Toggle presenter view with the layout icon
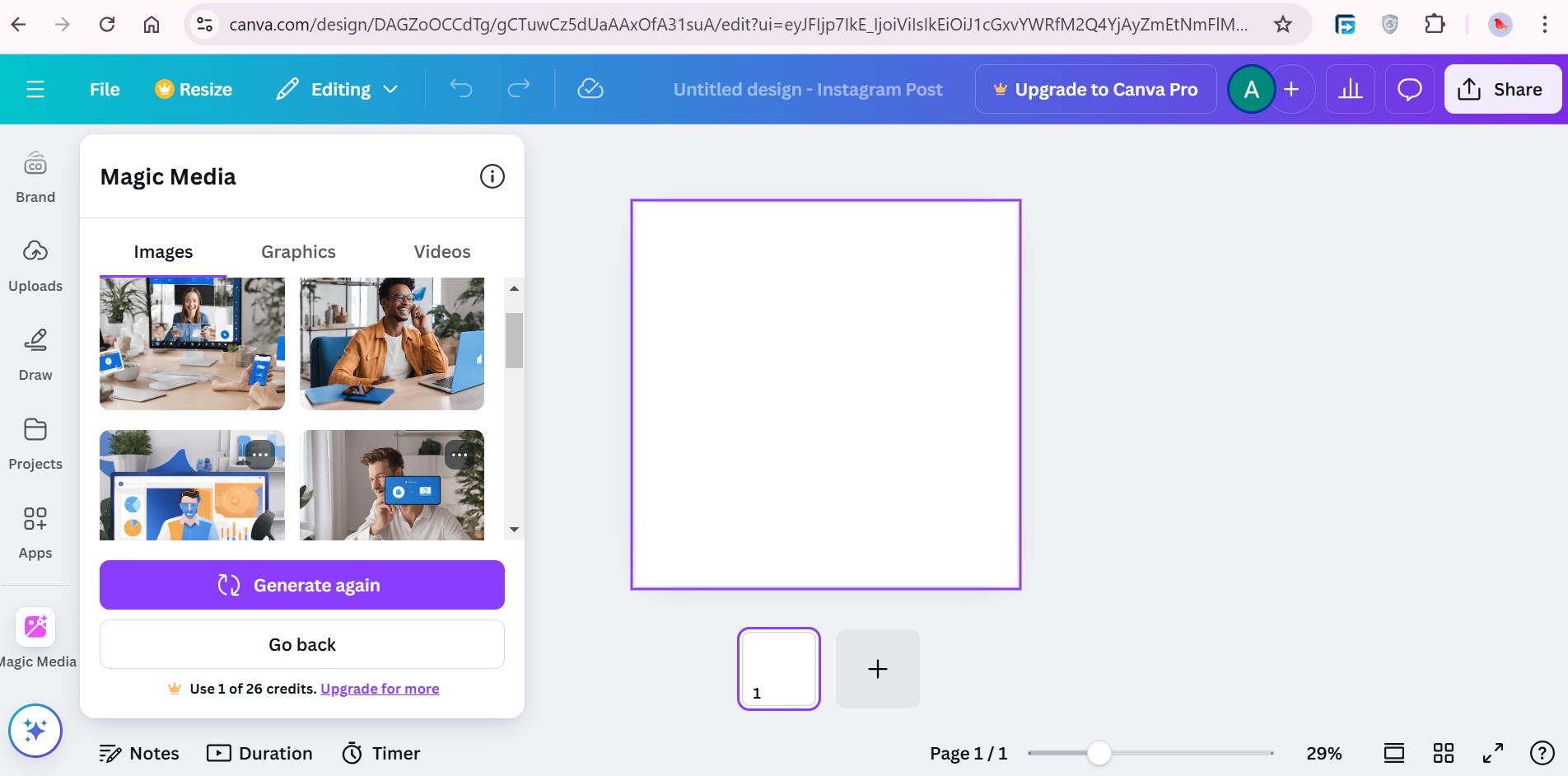Viewport: 1568px width, 776px height. click(x=1393, y=752)
